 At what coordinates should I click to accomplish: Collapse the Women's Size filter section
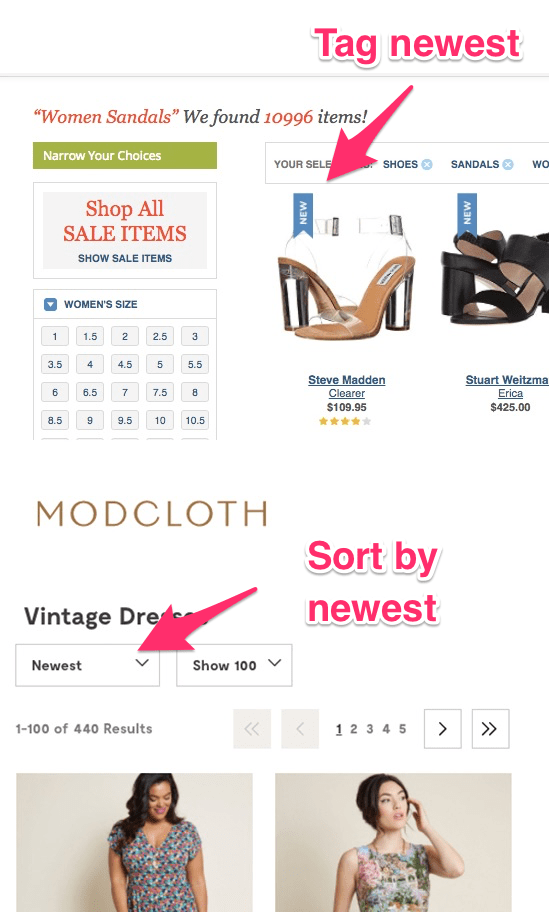pyautogui.click(x=51, y=304)
